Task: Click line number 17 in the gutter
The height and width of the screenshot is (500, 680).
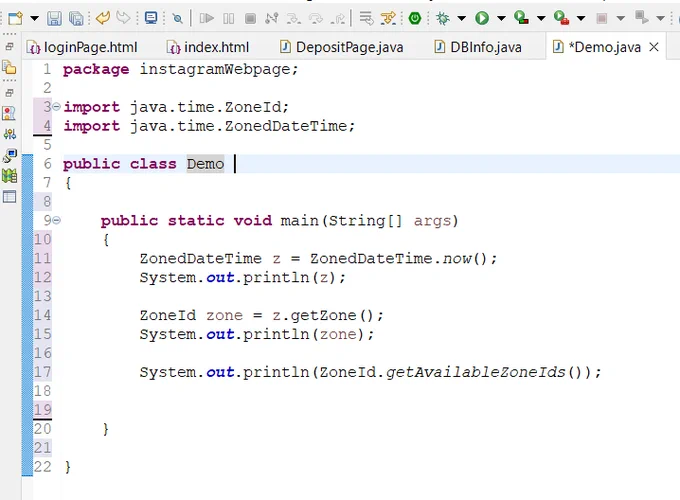Action: click(x=42, y=372)
